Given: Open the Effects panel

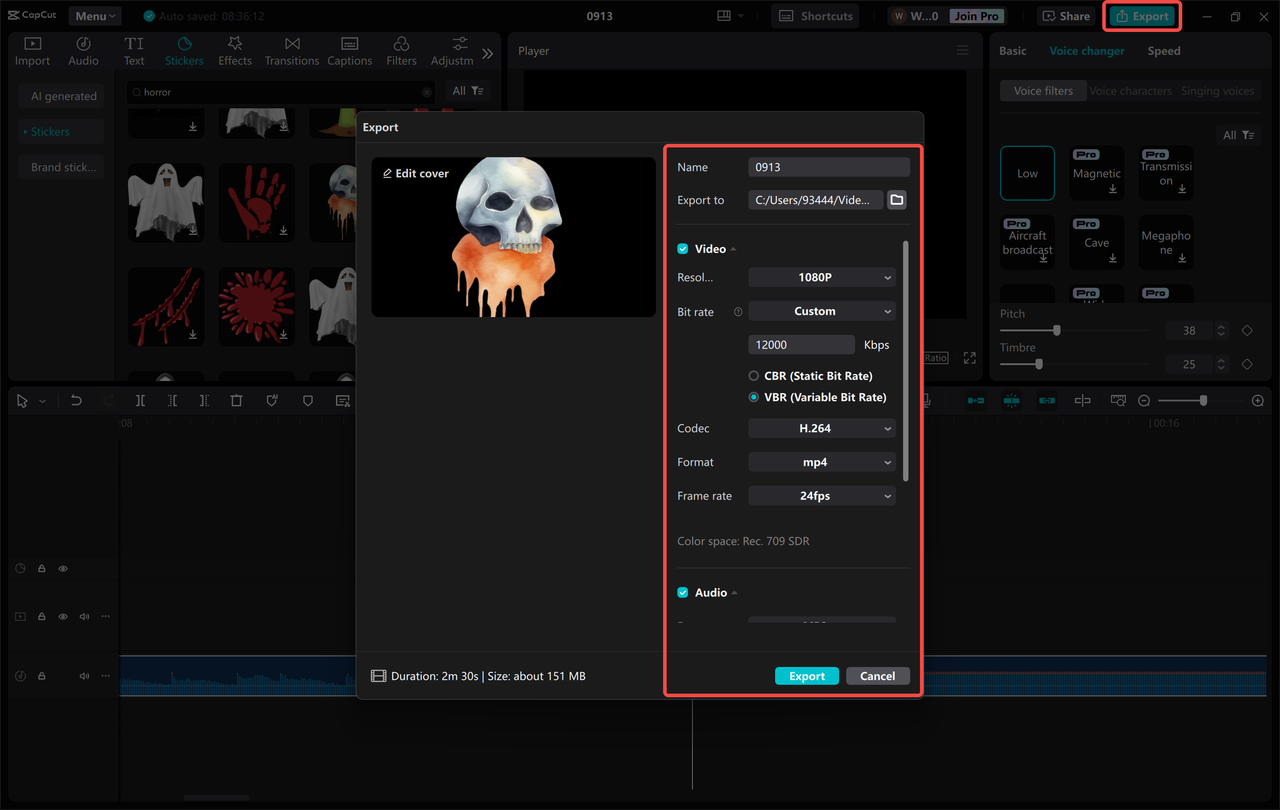Looking at the screenshot, I should tap(235, 50).
